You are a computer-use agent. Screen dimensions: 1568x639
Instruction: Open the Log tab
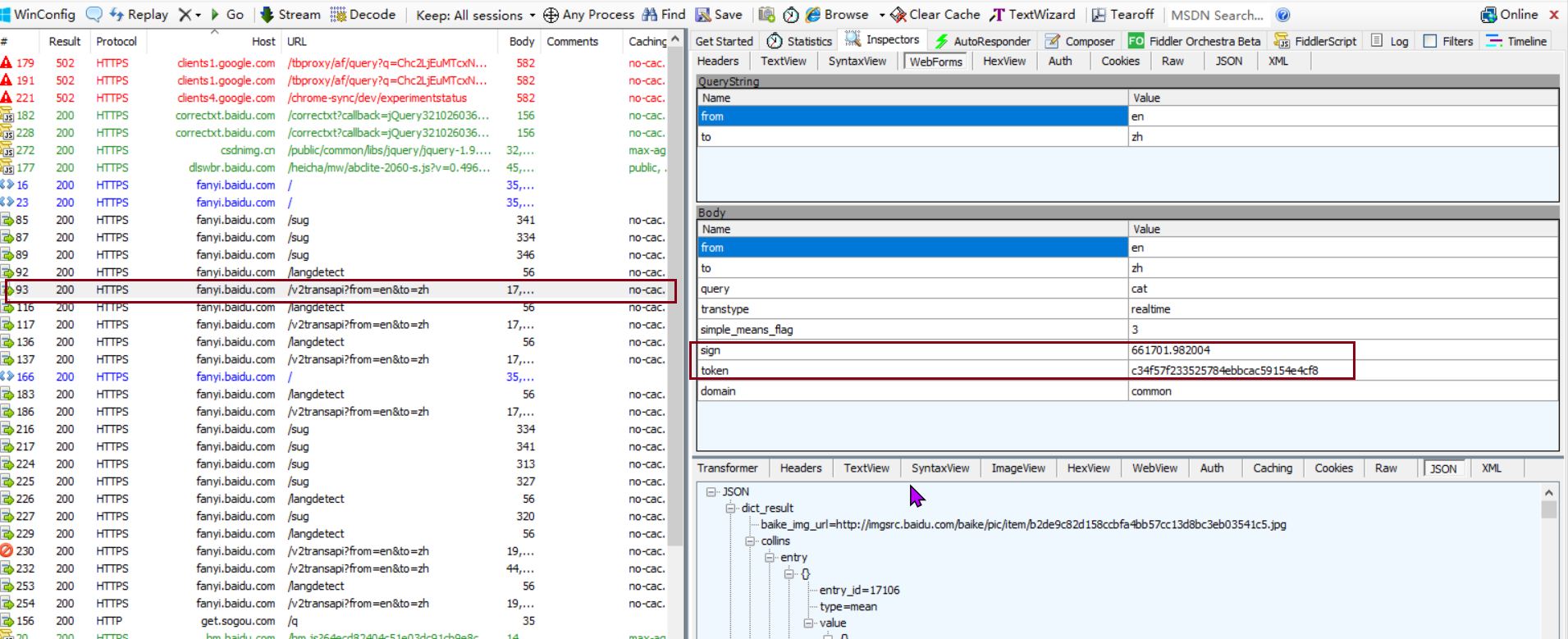click(1390, 41)
